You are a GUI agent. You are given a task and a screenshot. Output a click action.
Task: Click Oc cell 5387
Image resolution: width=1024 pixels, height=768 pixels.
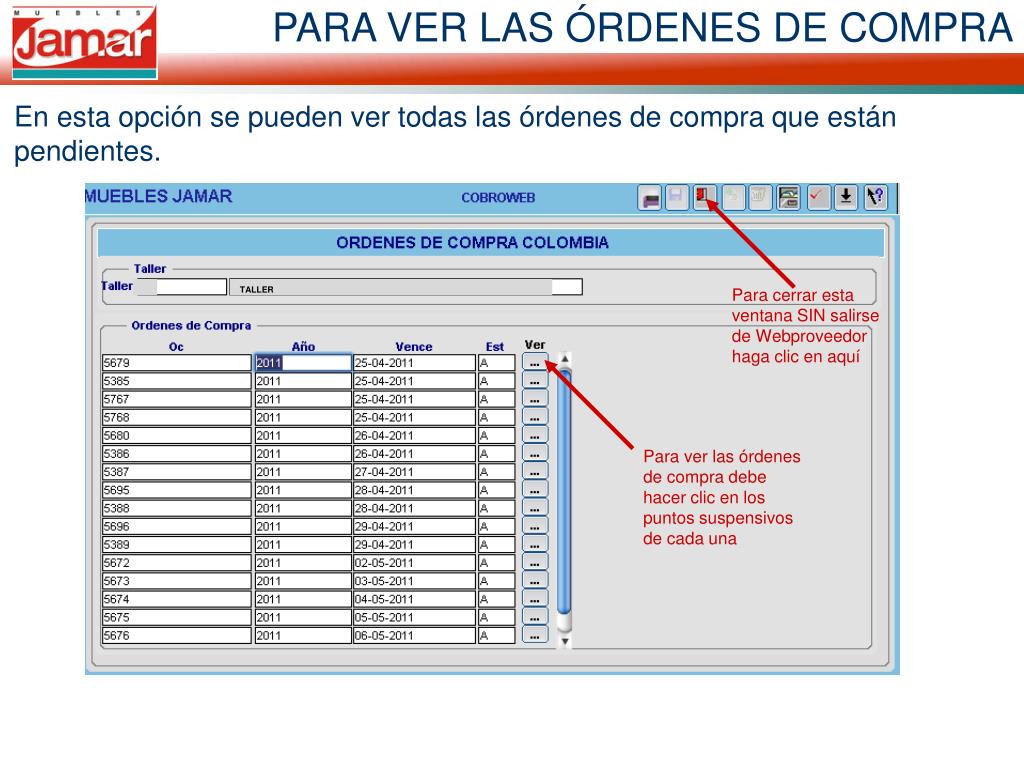pyautogui.click(x=176, y=472)
